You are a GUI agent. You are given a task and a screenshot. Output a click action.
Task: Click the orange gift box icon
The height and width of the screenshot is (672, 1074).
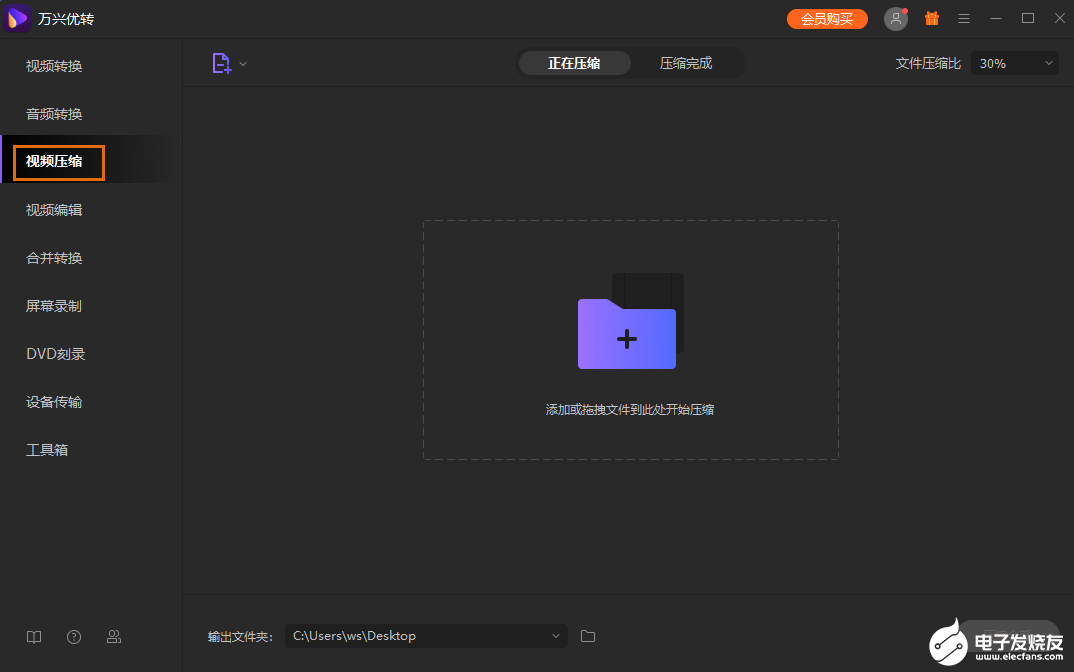pyautogui.click(x=932, y=18)
